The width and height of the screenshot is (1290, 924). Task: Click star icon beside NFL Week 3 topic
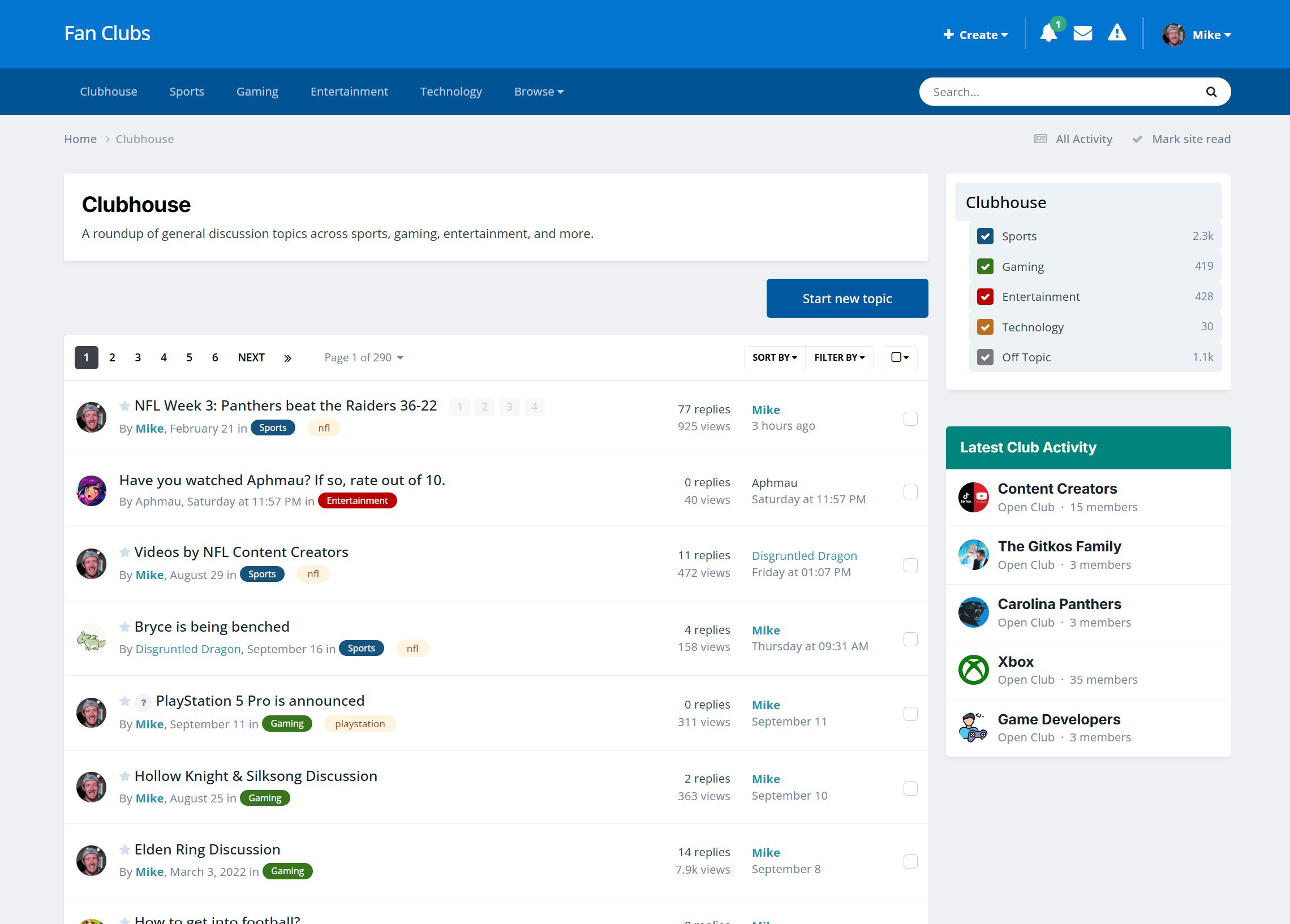coord(124,405)
